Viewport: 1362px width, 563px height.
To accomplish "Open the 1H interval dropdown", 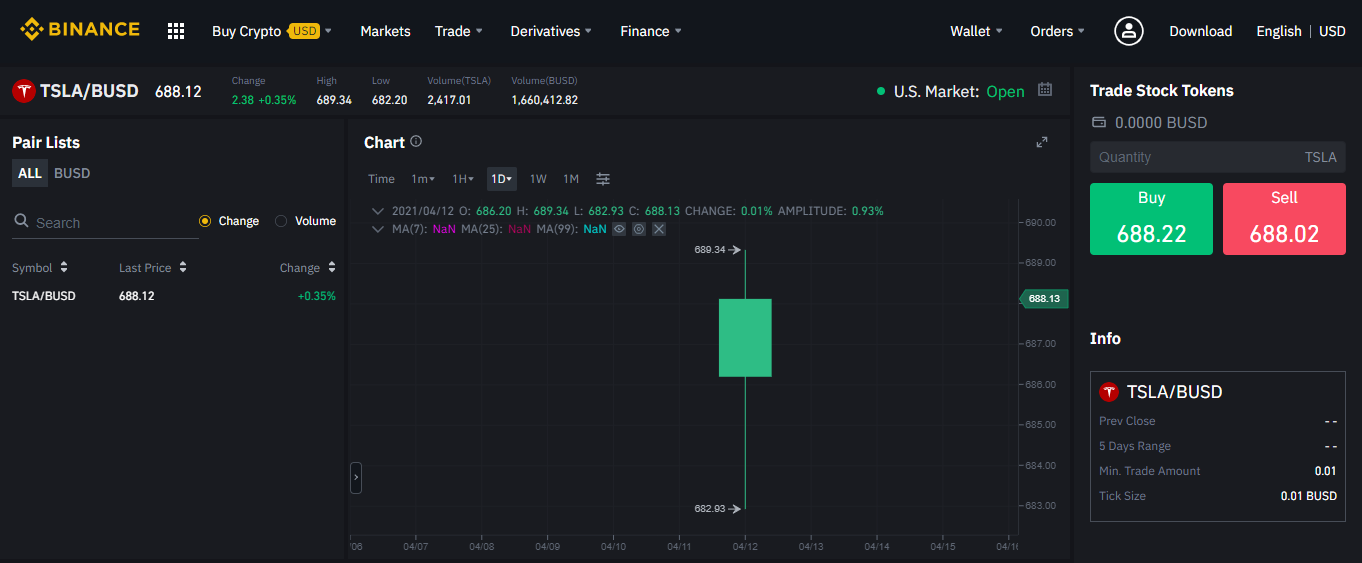I will (463, 179).
